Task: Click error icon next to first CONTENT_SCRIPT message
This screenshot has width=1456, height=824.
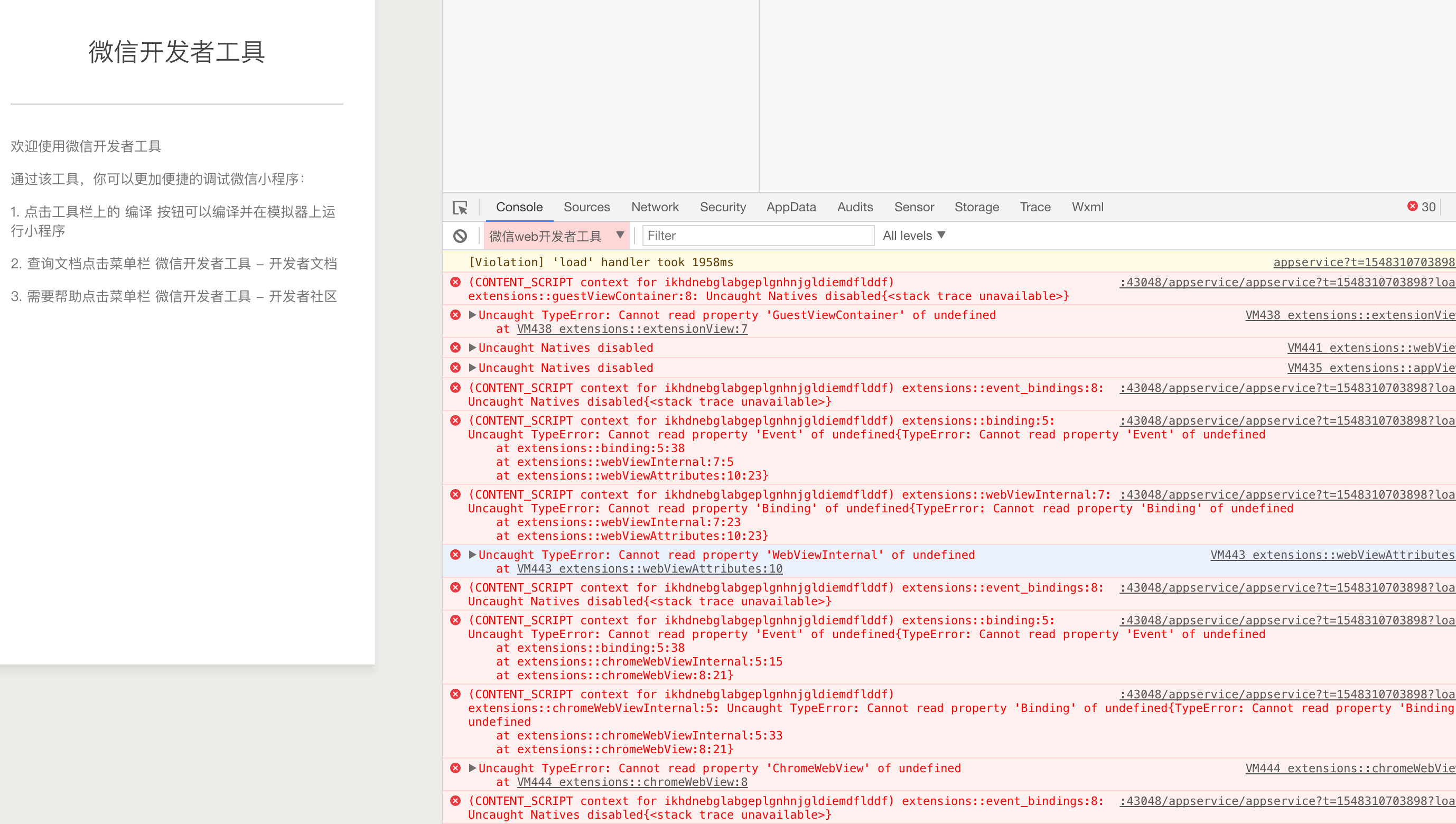Action: click(455, 282)
